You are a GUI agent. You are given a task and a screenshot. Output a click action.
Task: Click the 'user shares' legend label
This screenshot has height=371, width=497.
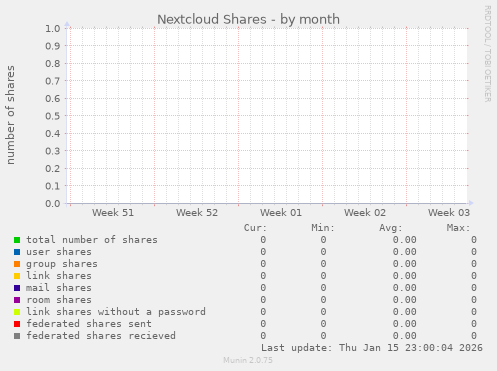pyautogui.click(x=59, y=252)
